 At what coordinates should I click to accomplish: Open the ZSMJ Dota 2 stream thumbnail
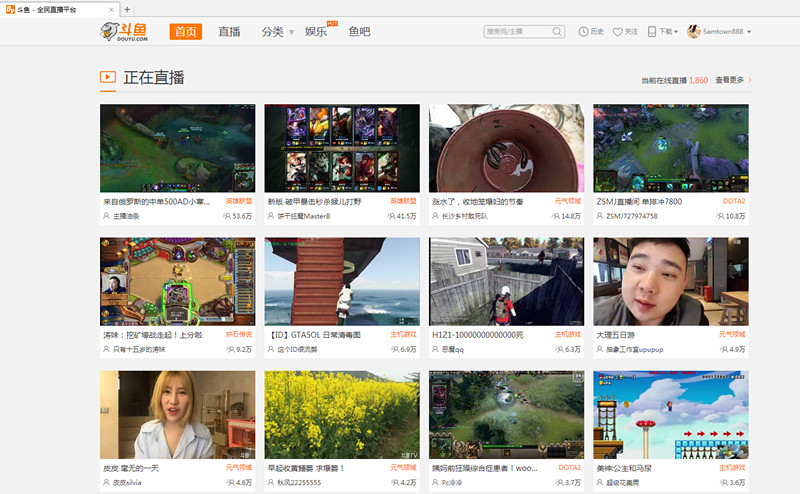pyautogui.click(x=671, y=148)
